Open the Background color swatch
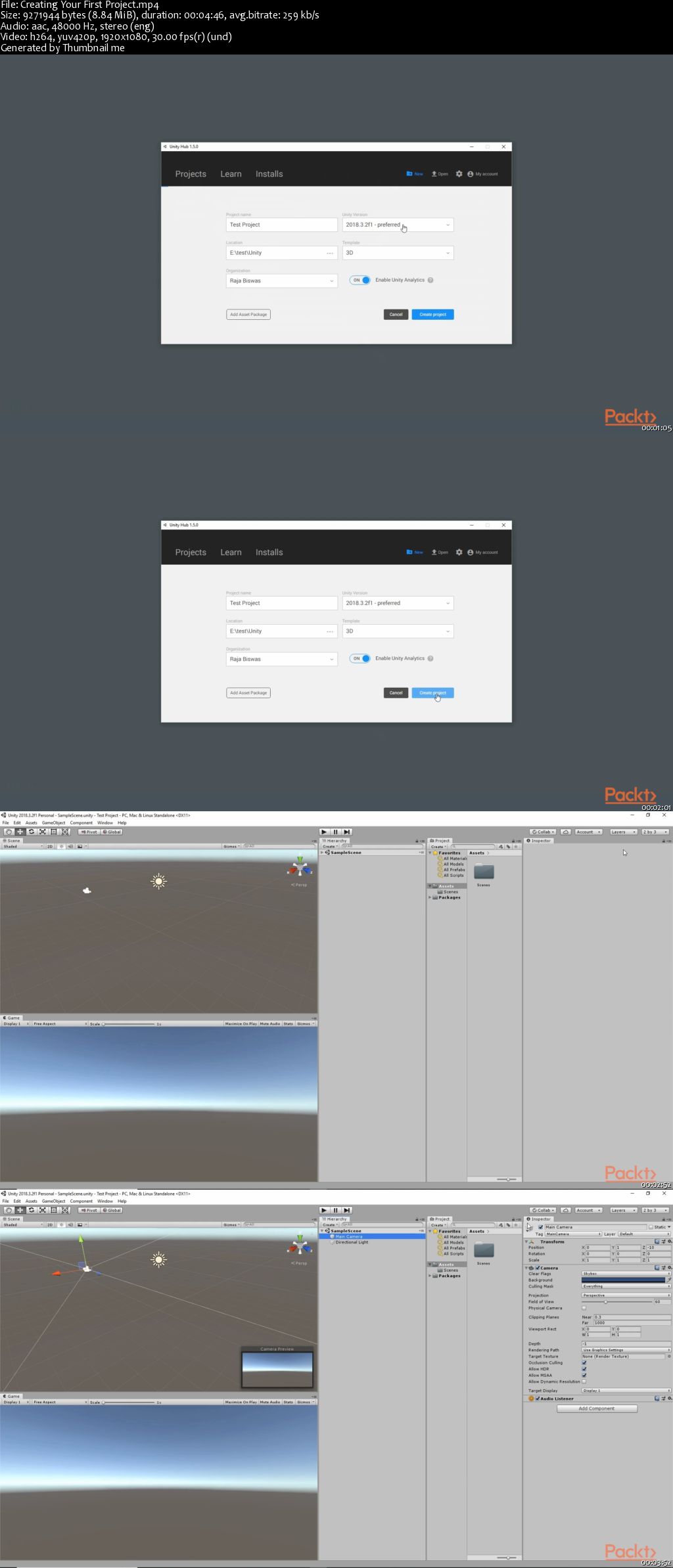The height and width of the screenshot is (1568, 673). [x=623, y=1280]
